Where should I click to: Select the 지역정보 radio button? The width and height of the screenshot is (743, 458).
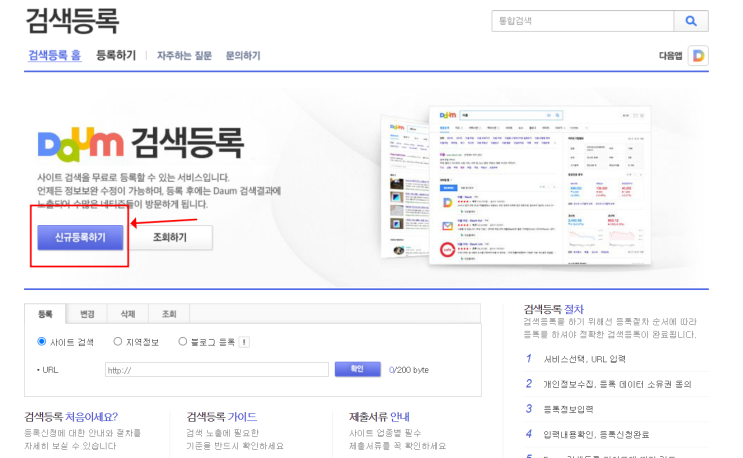pyautogui.click(x=118, y=341)
